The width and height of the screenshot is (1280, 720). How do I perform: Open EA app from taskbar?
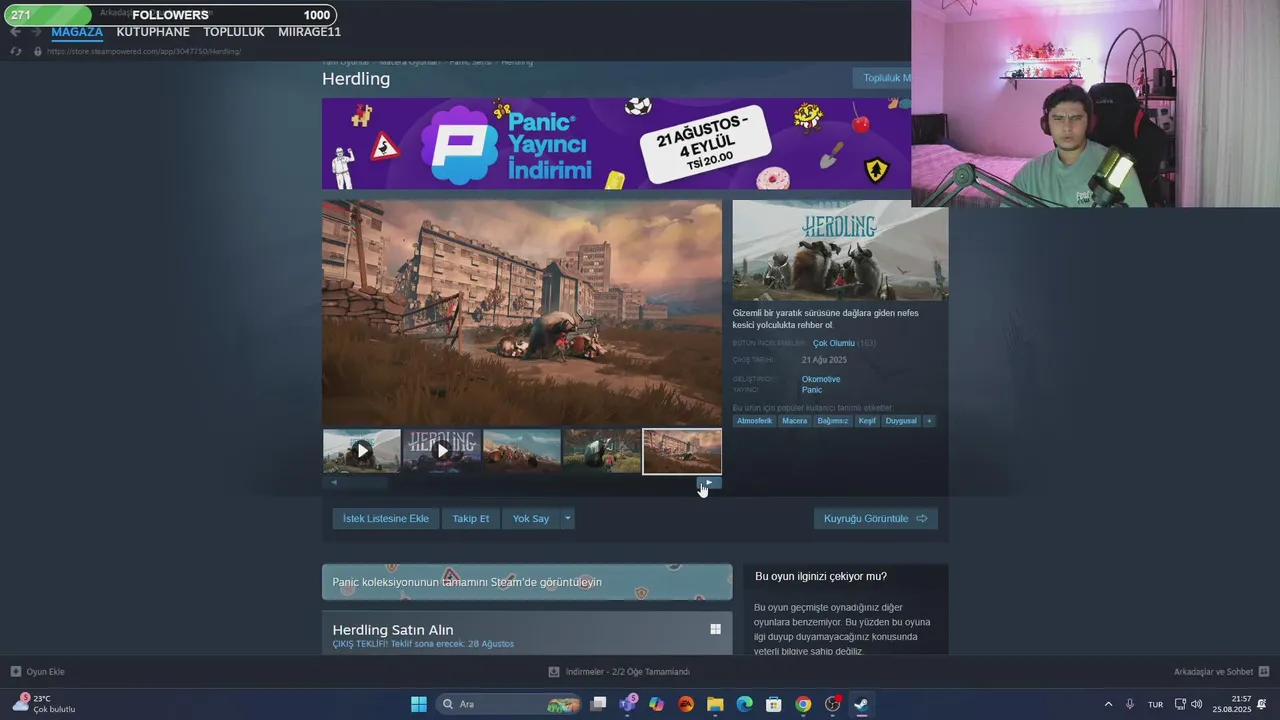point(686,704)
